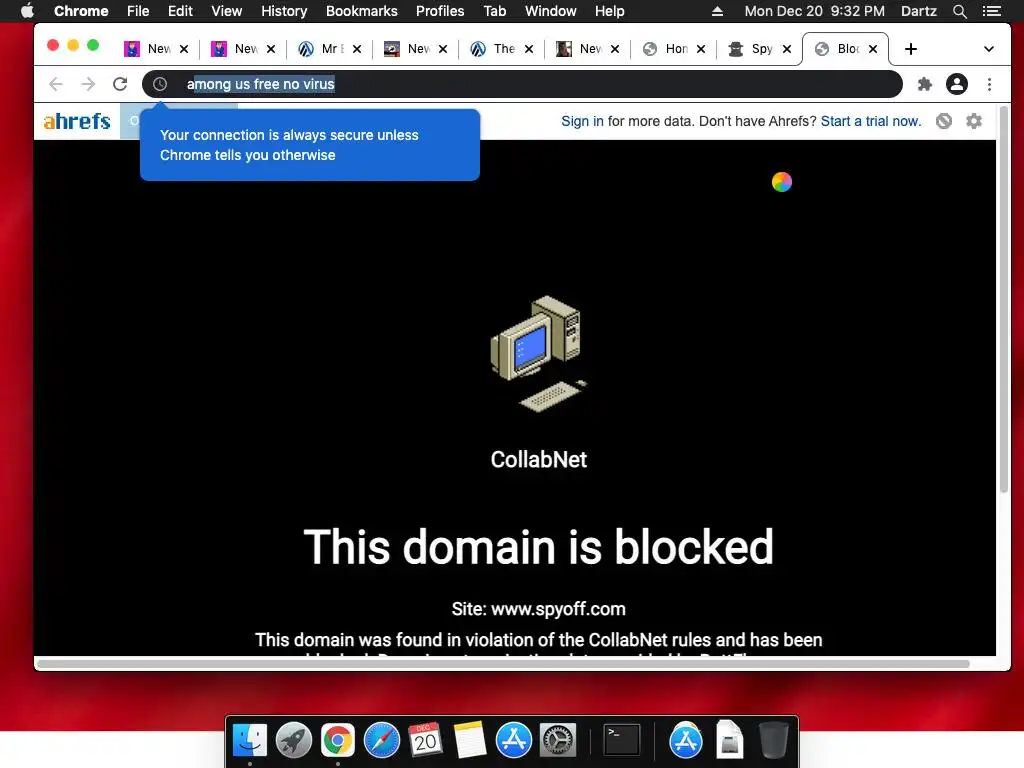The width and height of the screenshot is (1024, 768).
Task: Click the www.spyoff.com site text
Action: 558,609
